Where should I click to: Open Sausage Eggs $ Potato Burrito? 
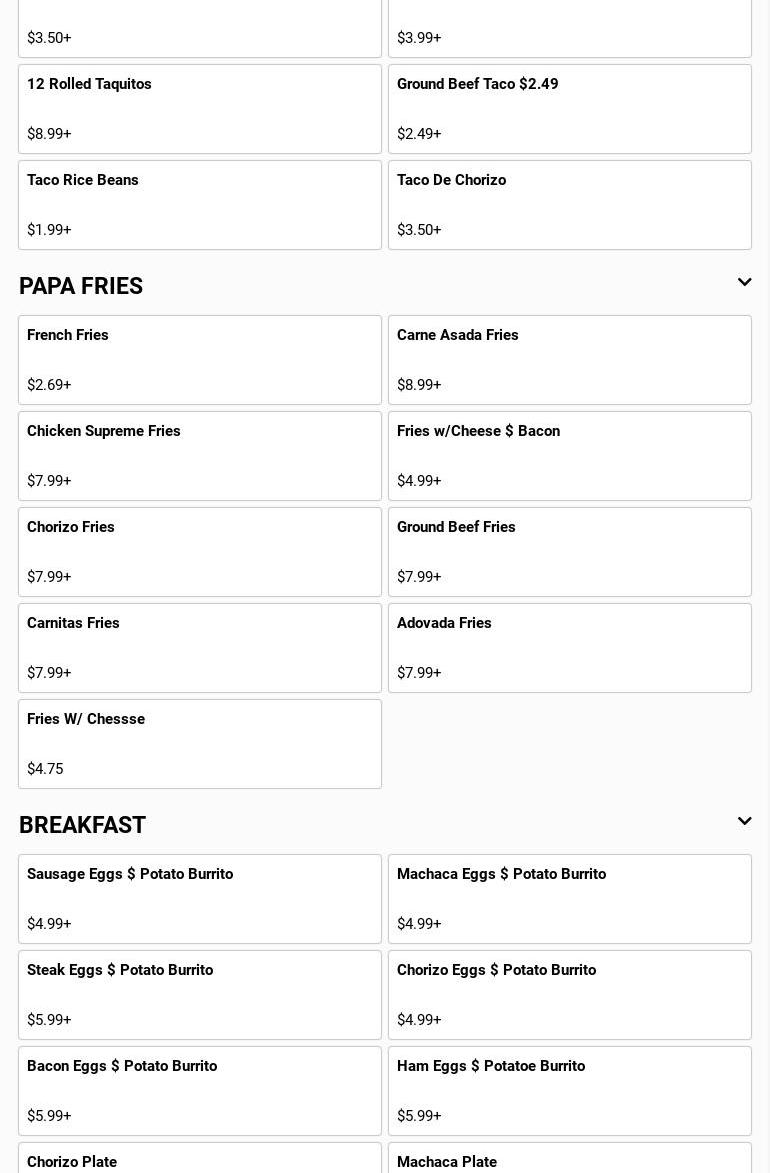pos(200,899)
